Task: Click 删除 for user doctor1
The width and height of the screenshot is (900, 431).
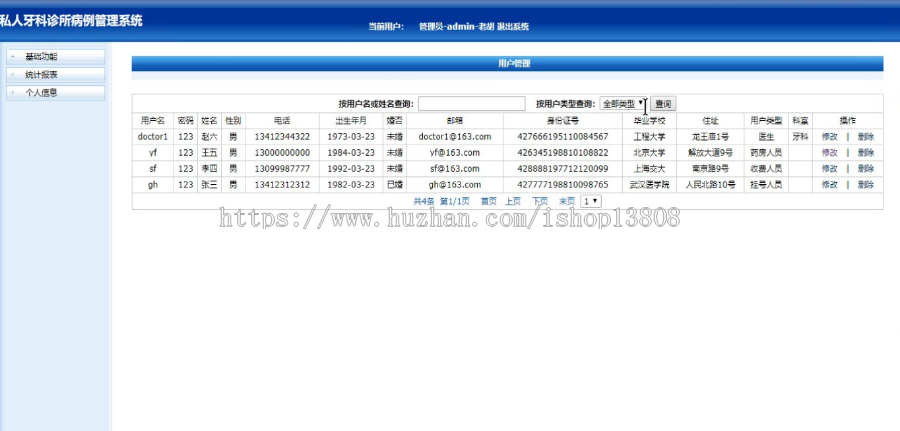Action: pyautogui.click(x=866, y=137)
